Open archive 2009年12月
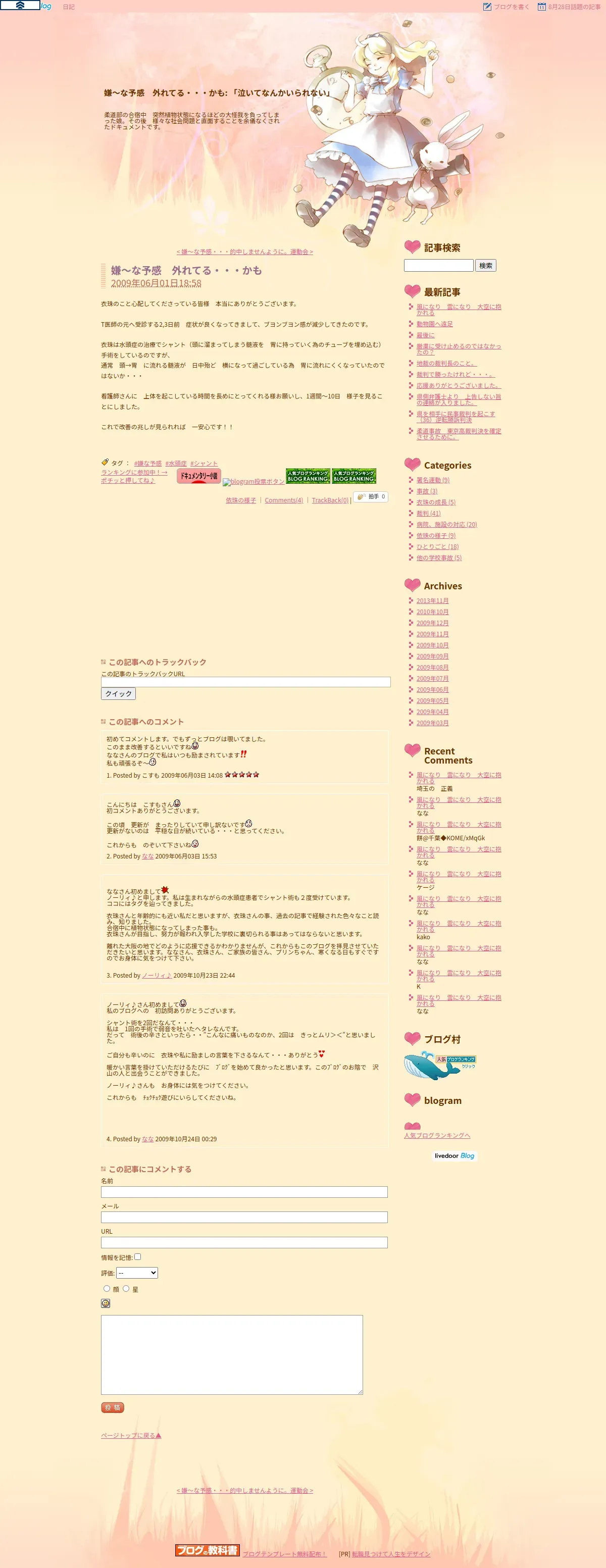This screenshot has width=606, height=1568. click(433, 623)
